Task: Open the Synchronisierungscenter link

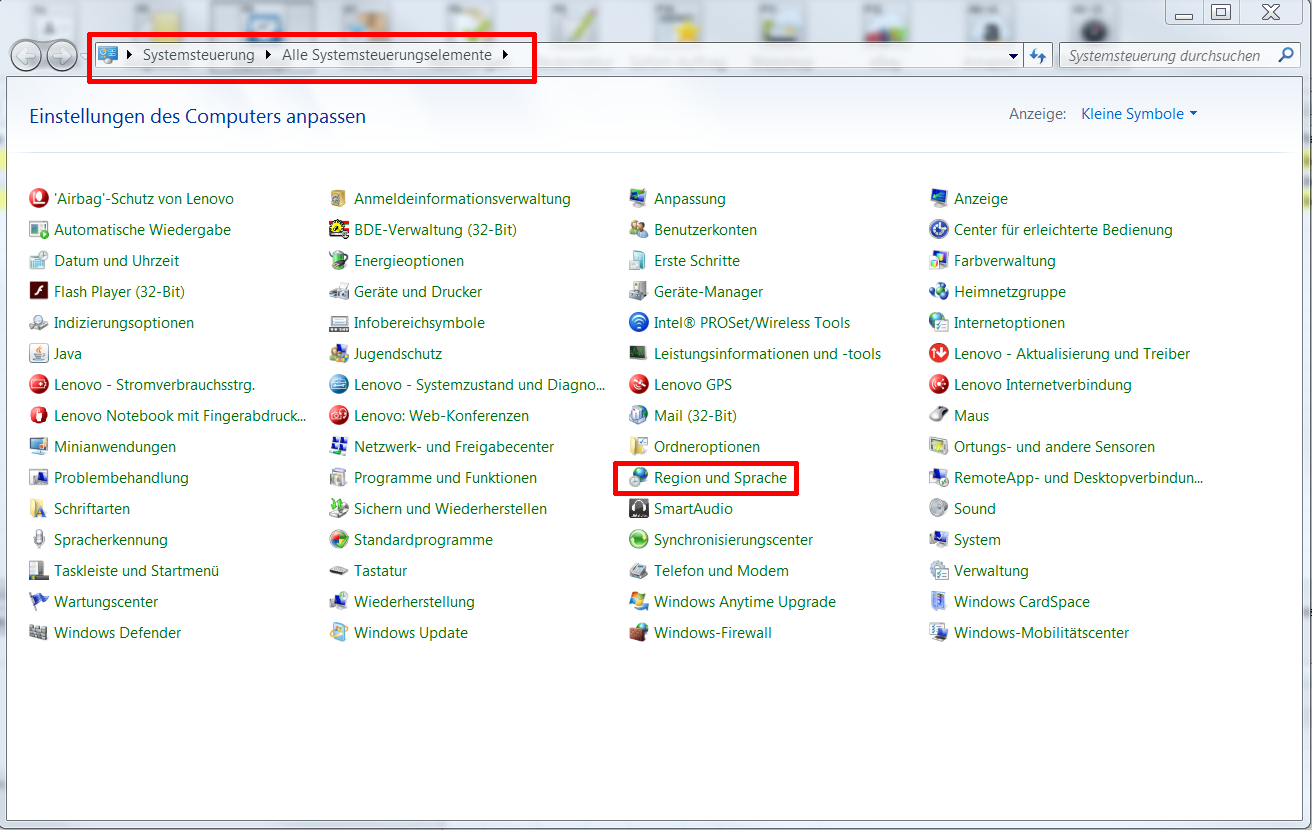Action: point(733,539)
